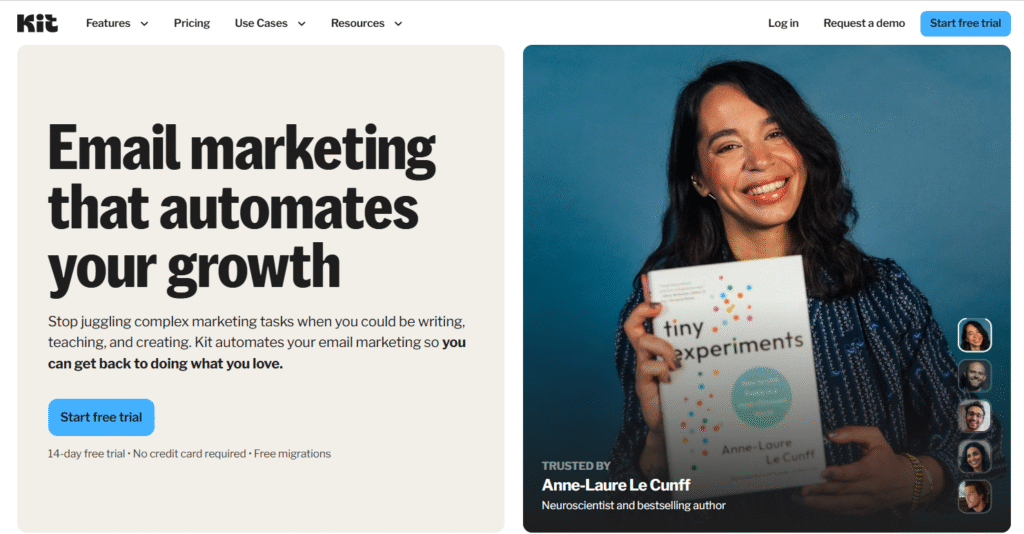Click Start free trial in header
The width and height of the screenshot is (1024, 534).
coord(965,24)
